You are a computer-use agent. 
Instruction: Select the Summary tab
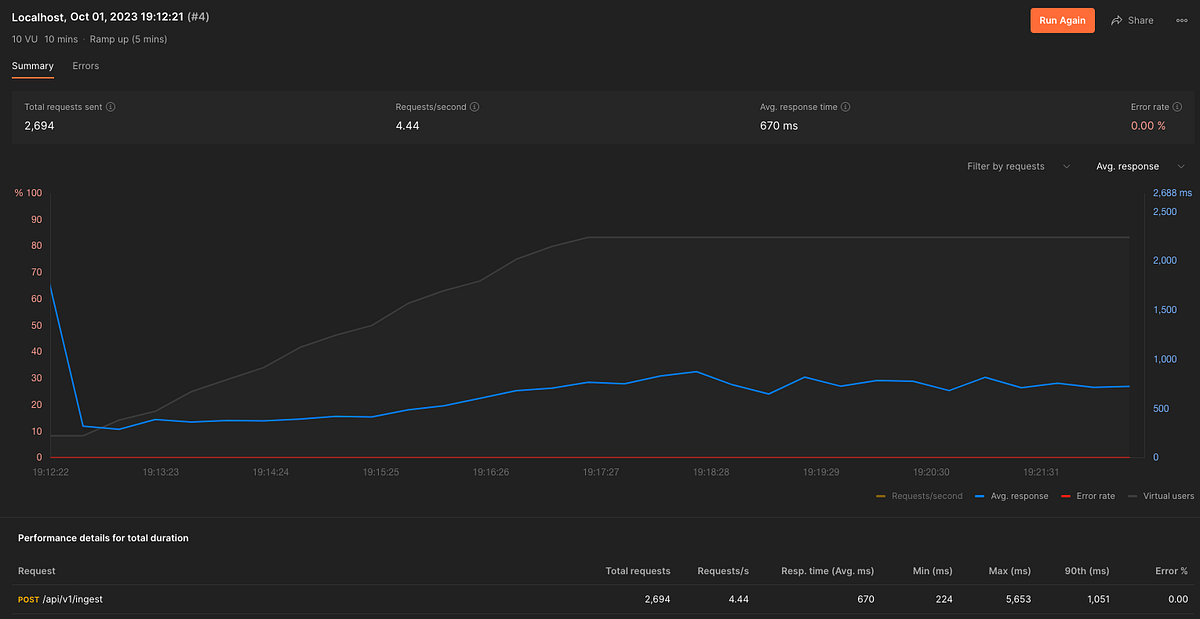tap(32, 65)
